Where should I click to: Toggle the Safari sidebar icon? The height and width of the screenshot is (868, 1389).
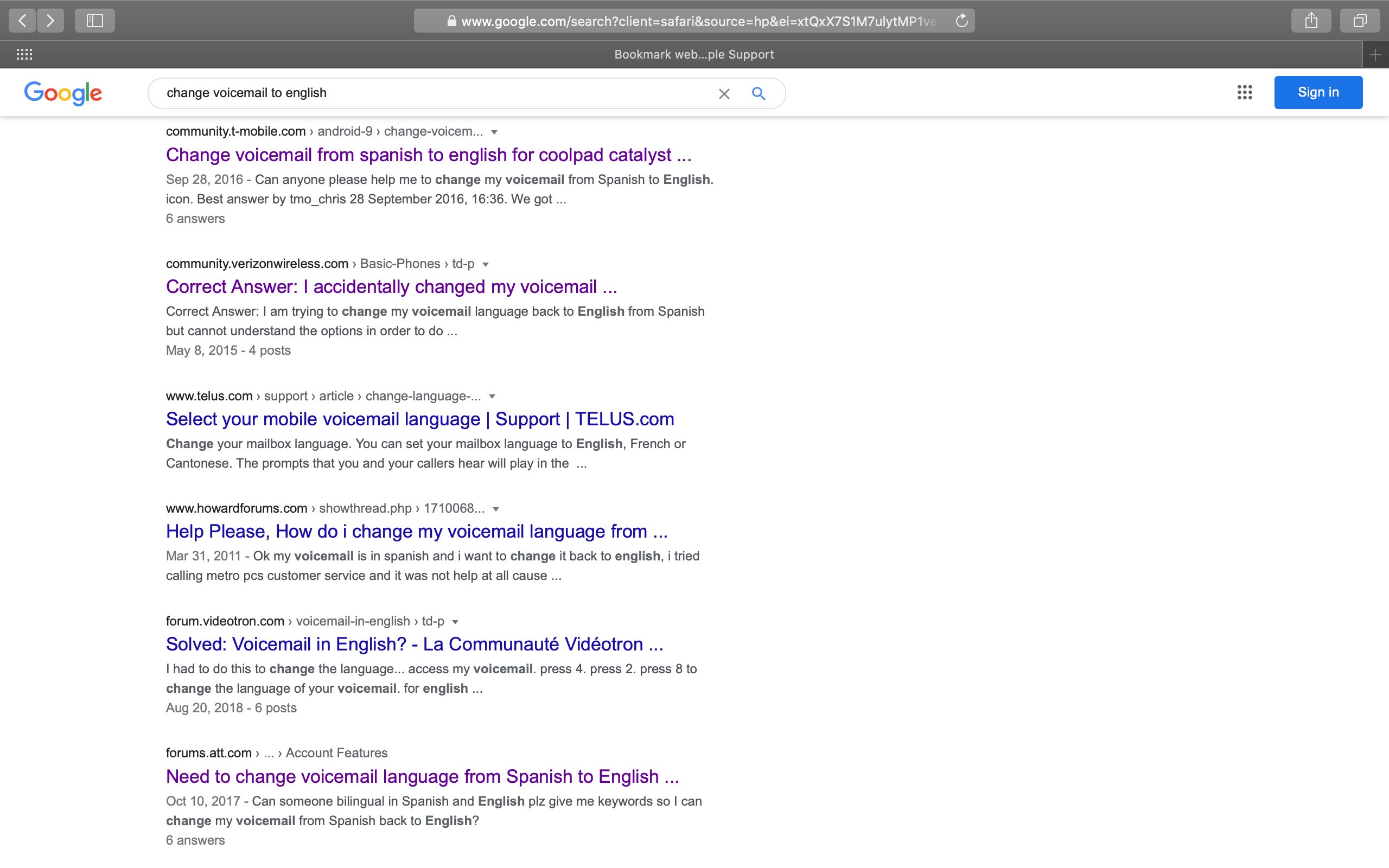click(95, 21)
